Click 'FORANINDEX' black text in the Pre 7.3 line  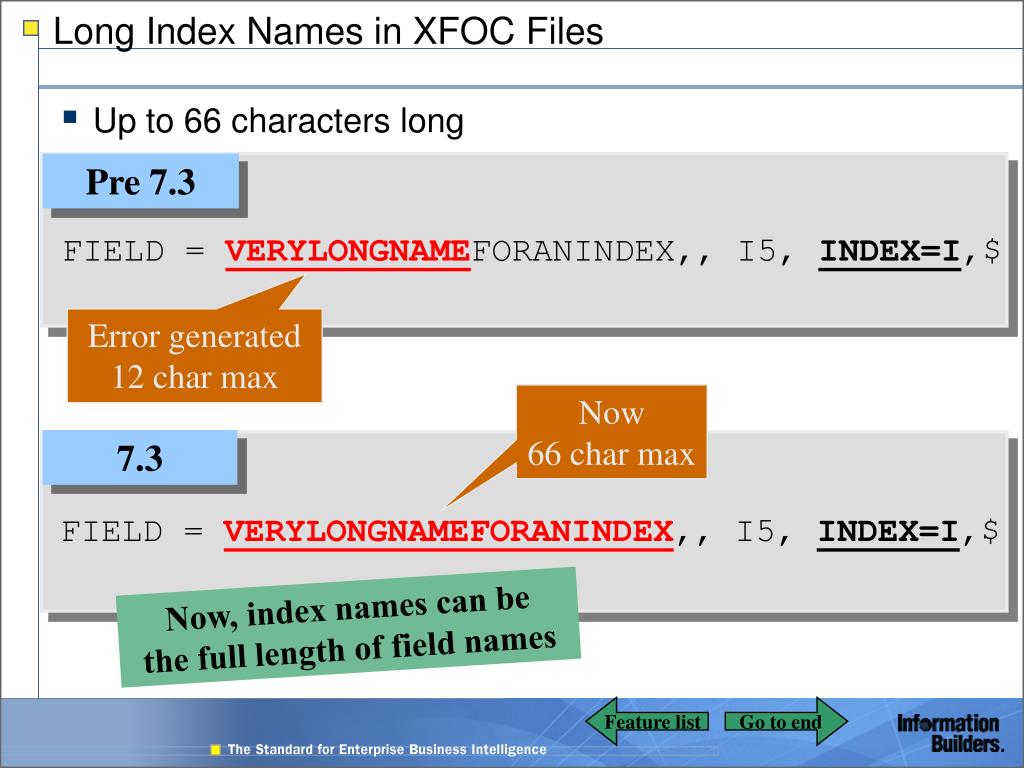tap(573, 251)
